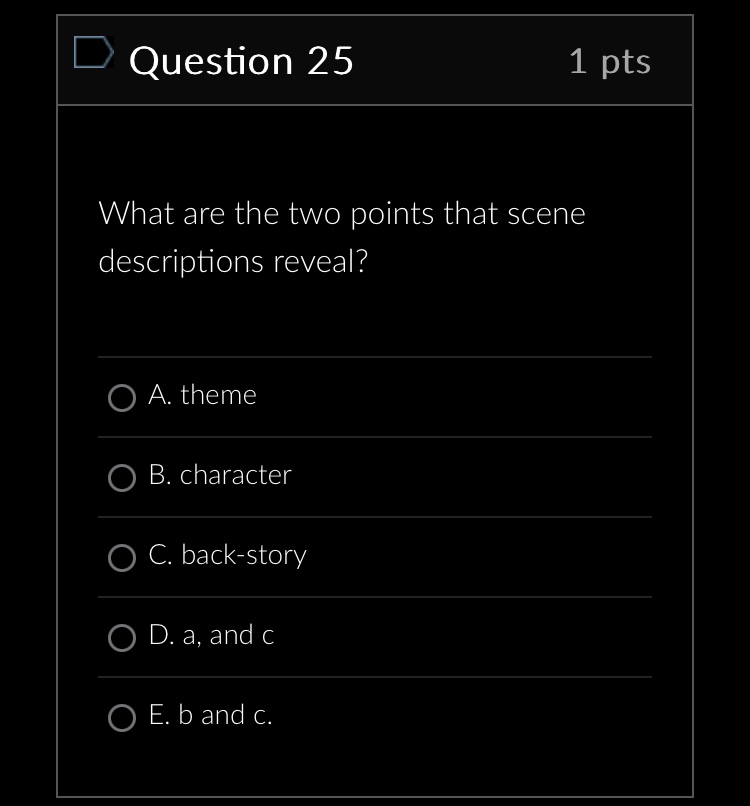This screenshot has height=806, width=750.
Task: Select radio button for answer C. back-story
Action: pos(121,557)
